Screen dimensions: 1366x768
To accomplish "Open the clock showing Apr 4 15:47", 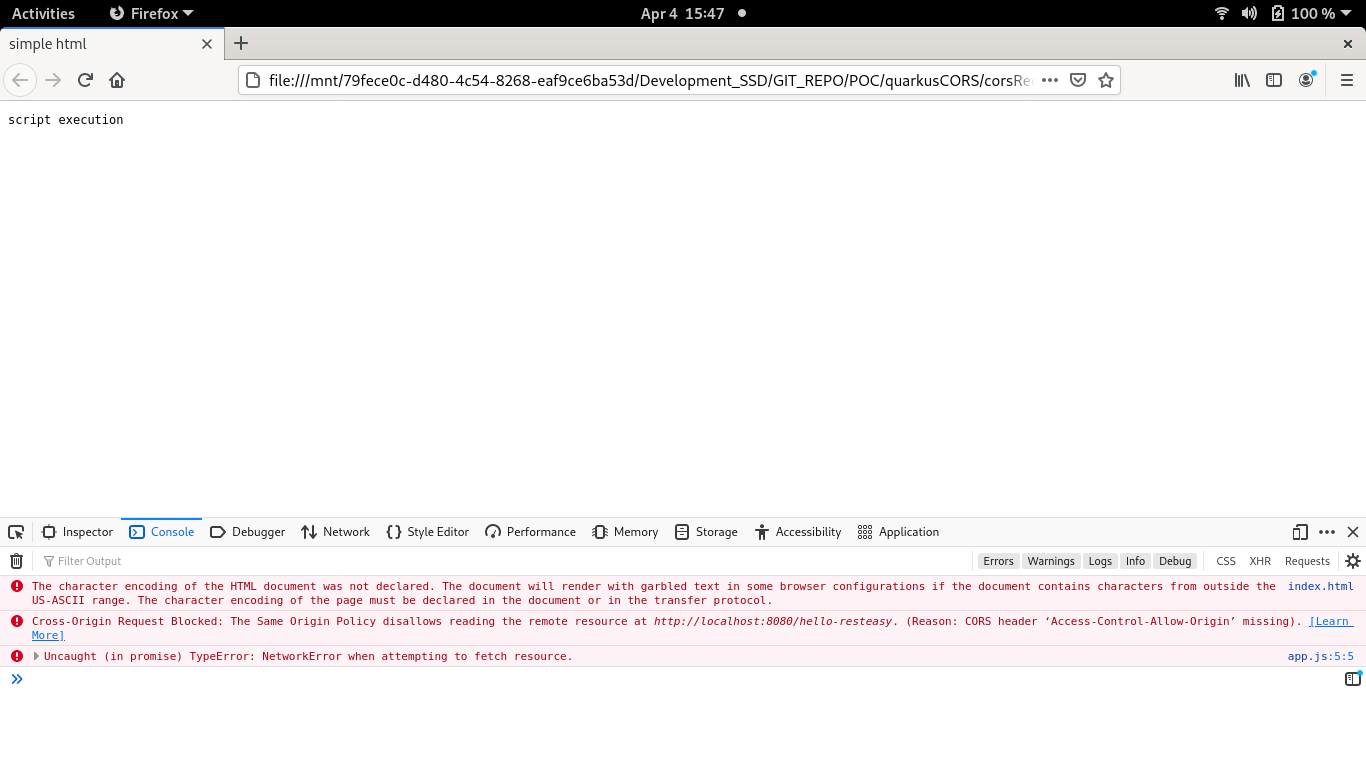I will 683,14.
